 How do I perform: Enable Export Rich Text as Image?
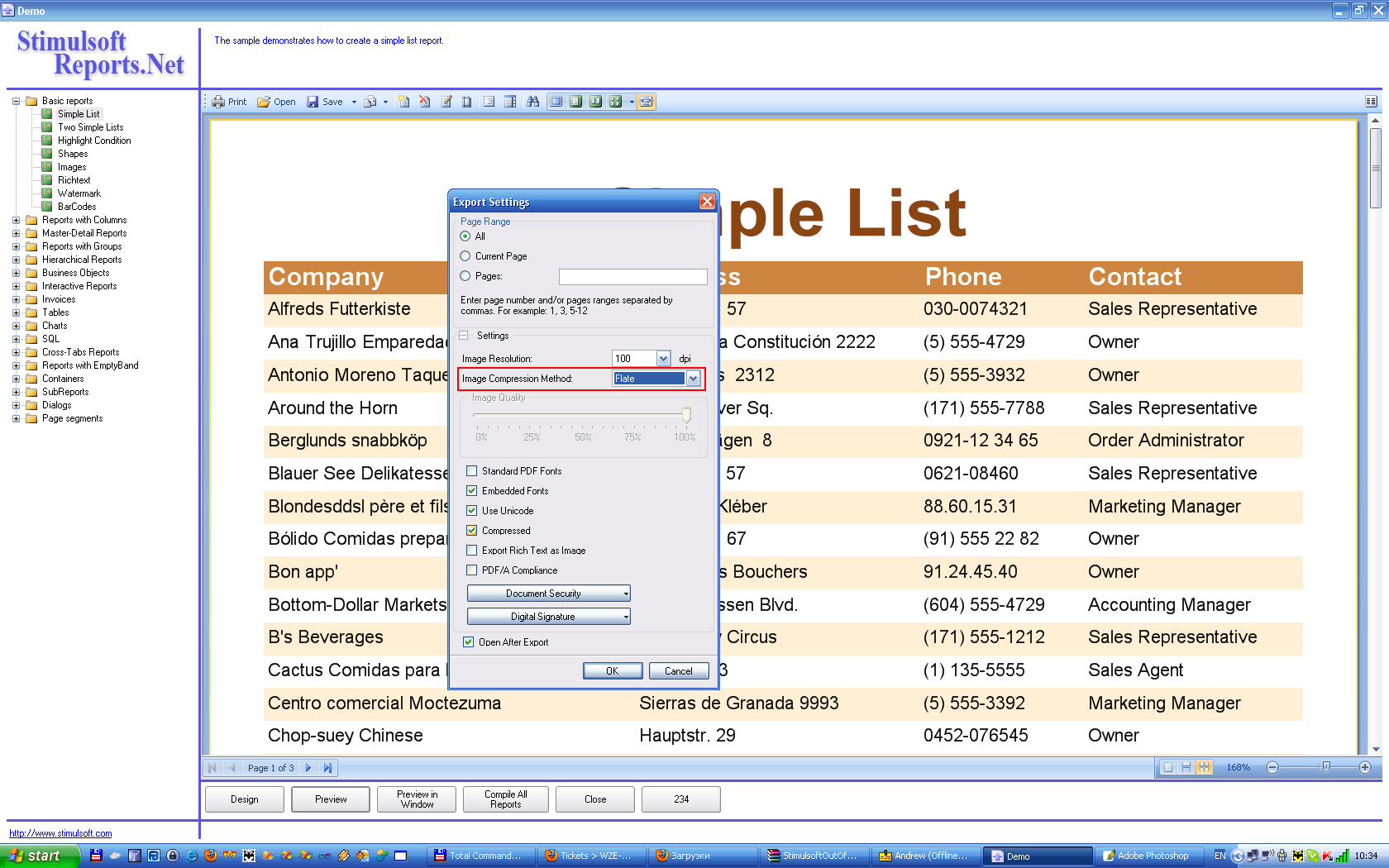[x=472, y=551]
